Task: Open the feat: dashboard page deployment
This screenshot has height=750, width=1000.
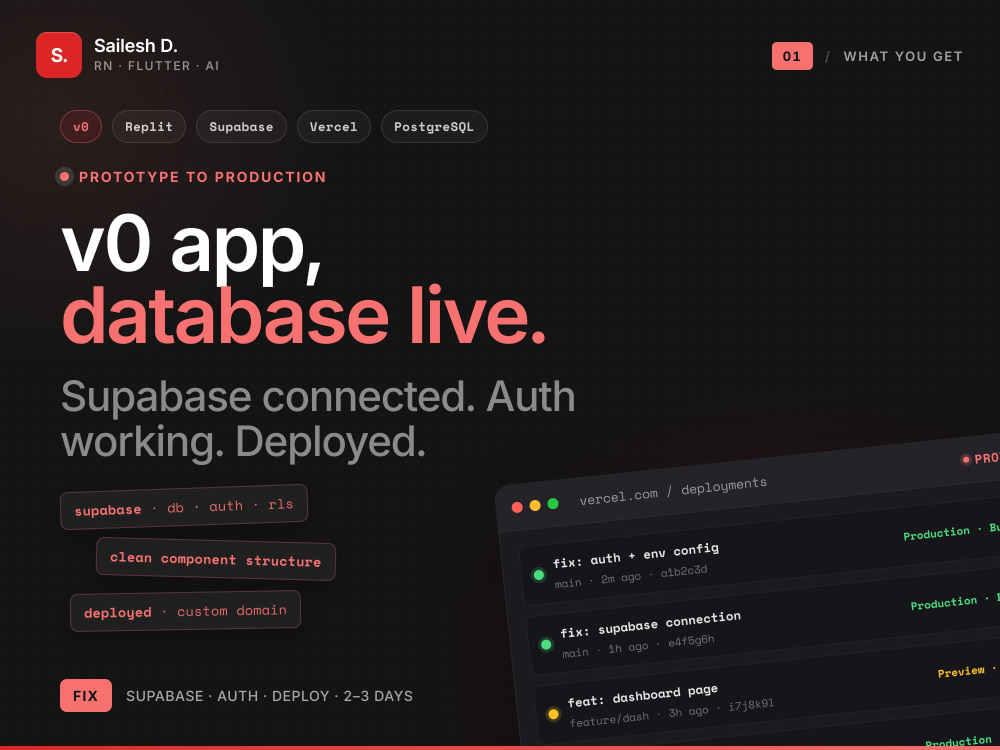Action: coord(643,695)
